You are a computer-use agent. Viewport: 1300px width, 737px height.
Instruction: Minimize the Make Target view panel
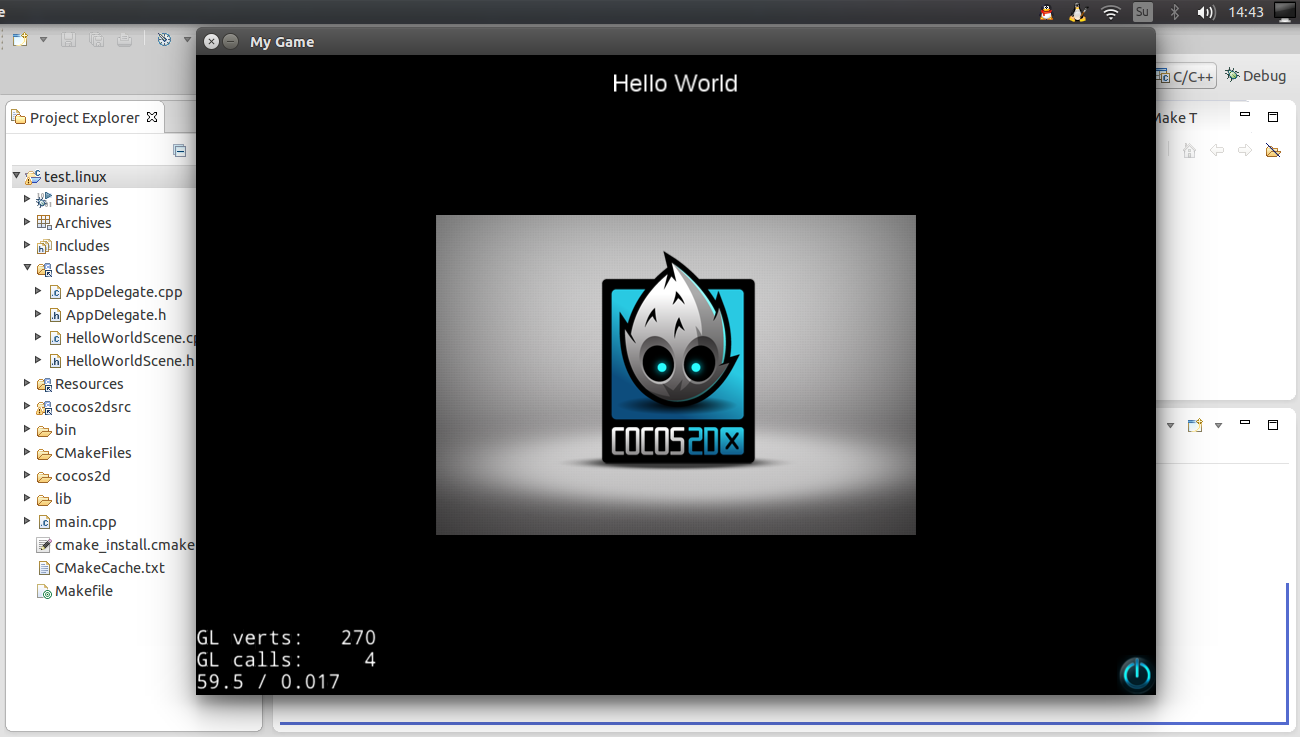tap(1245, 116)
